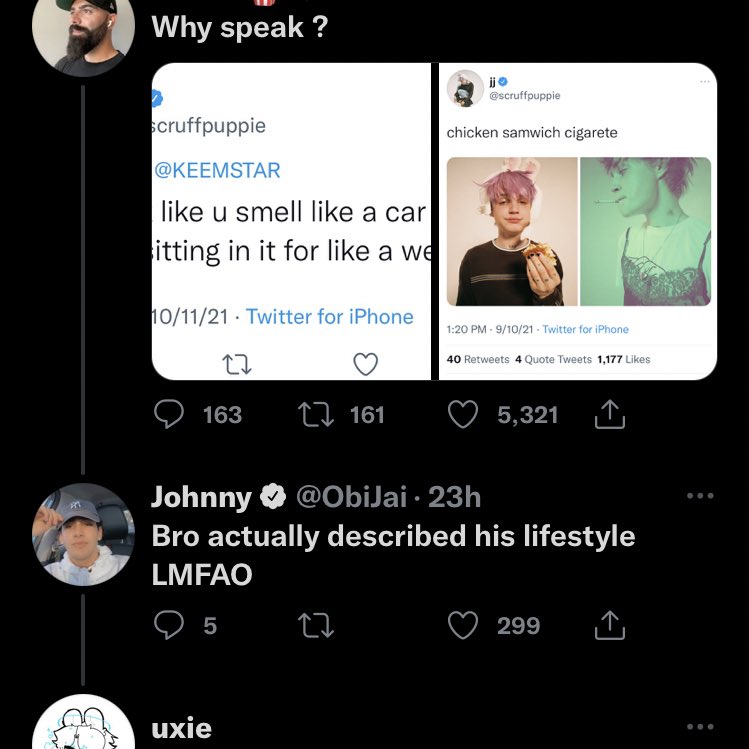Screen dimensions: 749x749
Task: Reply to Johnny's tweet
Action: coord(169,626)
